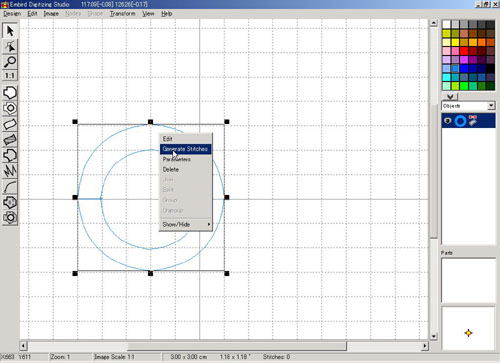Viewport: 500px width, 363px height.
Task: Pick the black color swatch
Action: pyautogui.click(x=490, y=68)
